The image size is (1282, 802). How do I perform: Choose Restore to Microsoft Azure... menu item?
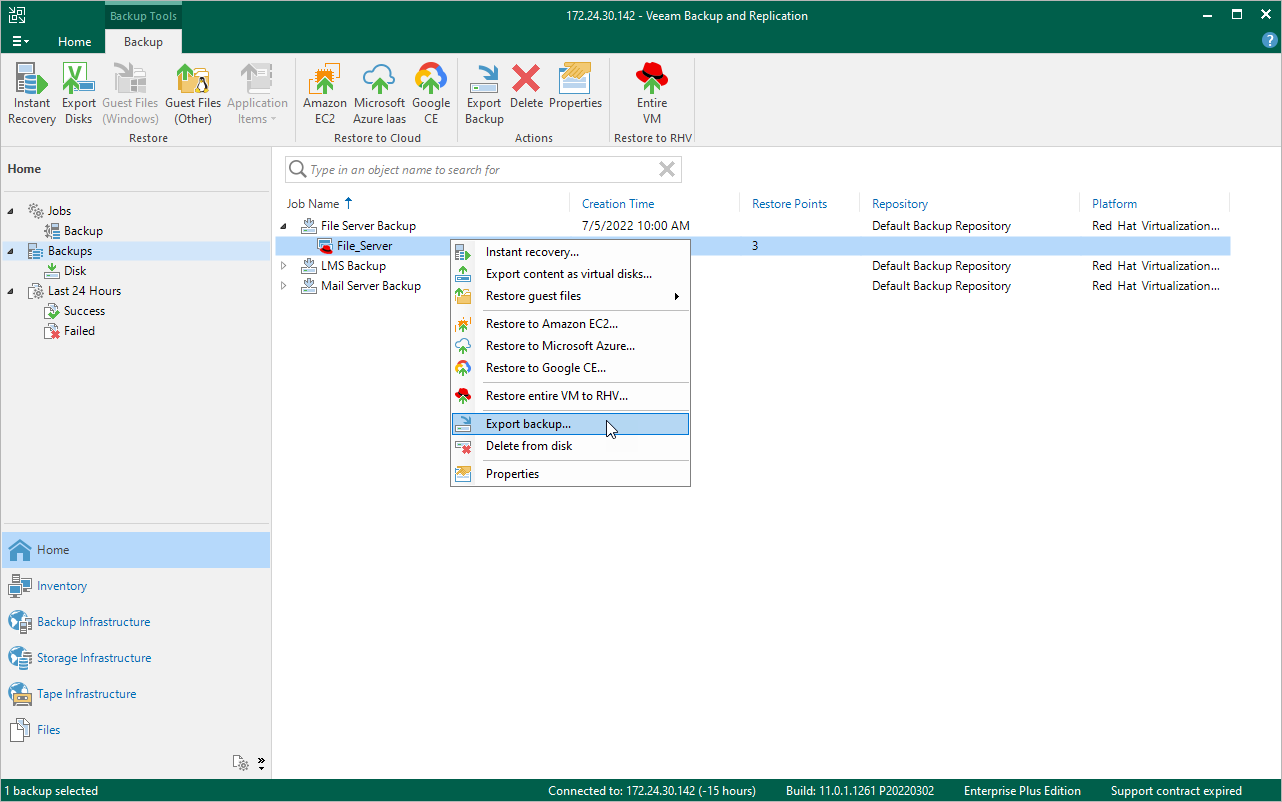click(x=570, y=346)
